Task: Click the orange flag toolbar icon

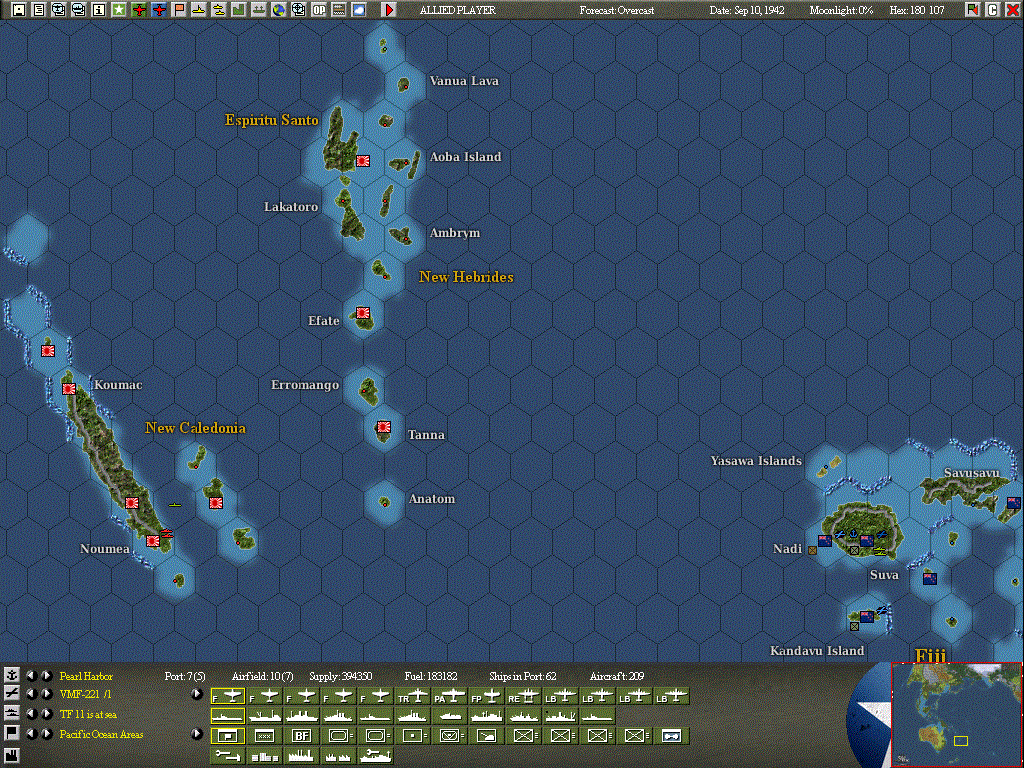Action: point(179,10)
